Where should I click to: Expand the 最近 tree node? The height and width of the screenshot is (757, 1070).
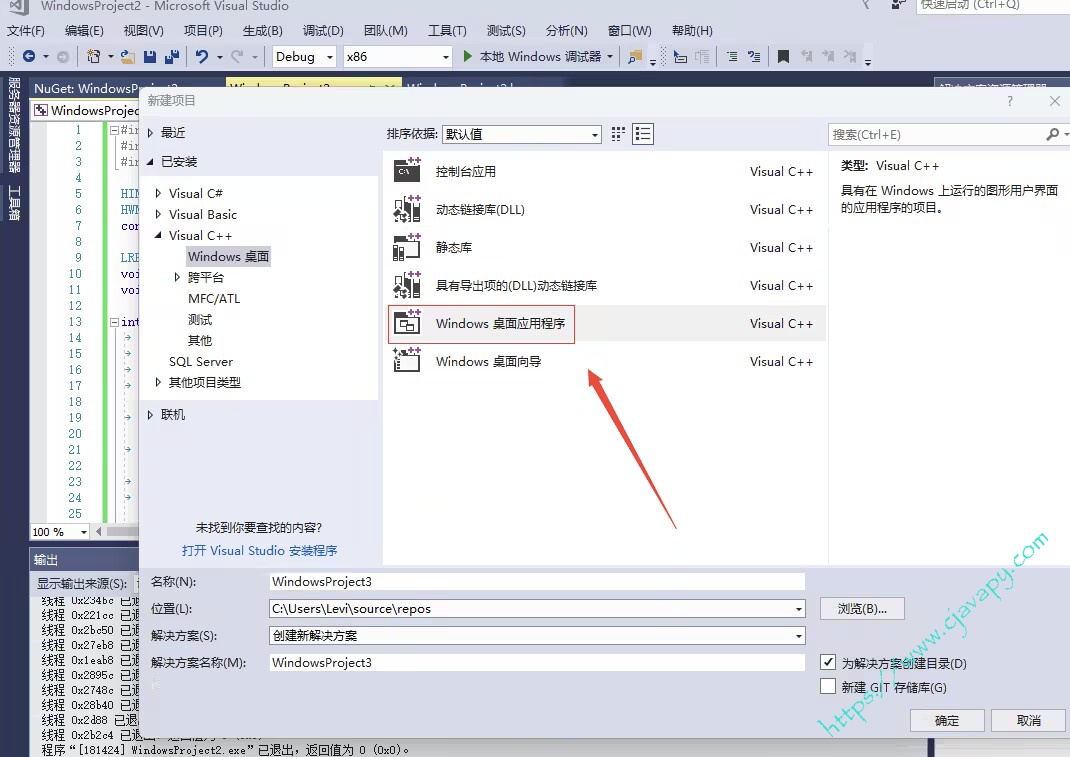click(x=151, y=133)
